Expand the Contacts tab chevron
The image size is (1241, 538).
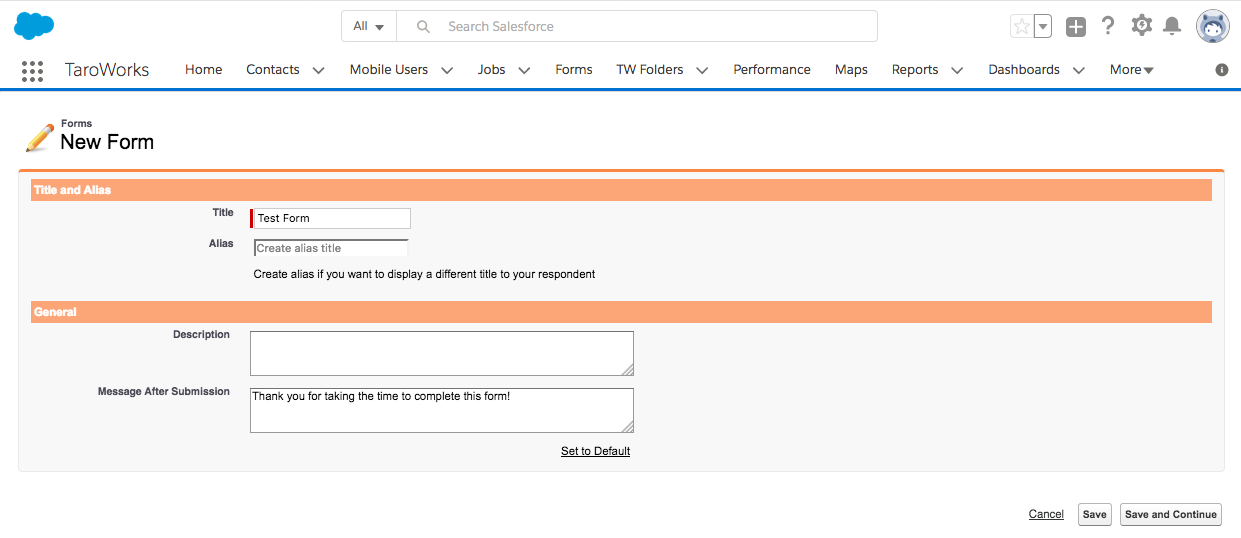coord(318,70)
